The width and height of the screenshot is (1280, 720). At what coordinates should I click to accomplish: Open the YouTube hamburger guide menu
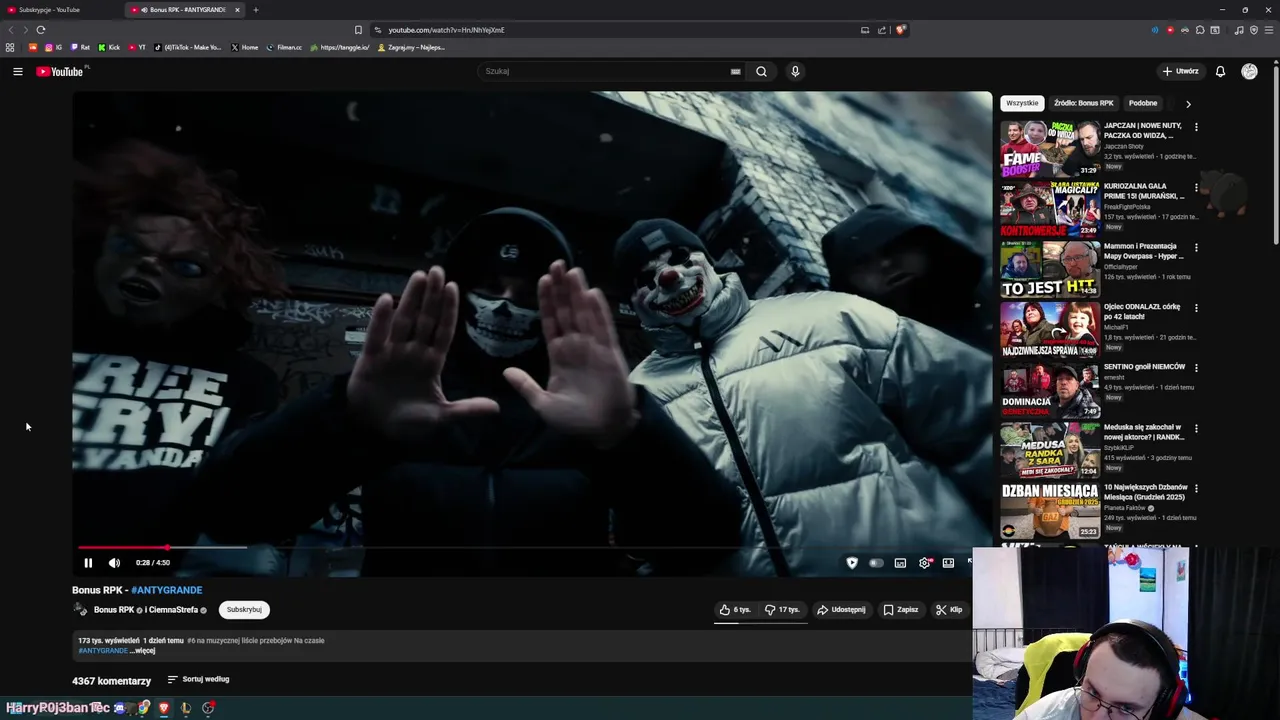[17, 71]
